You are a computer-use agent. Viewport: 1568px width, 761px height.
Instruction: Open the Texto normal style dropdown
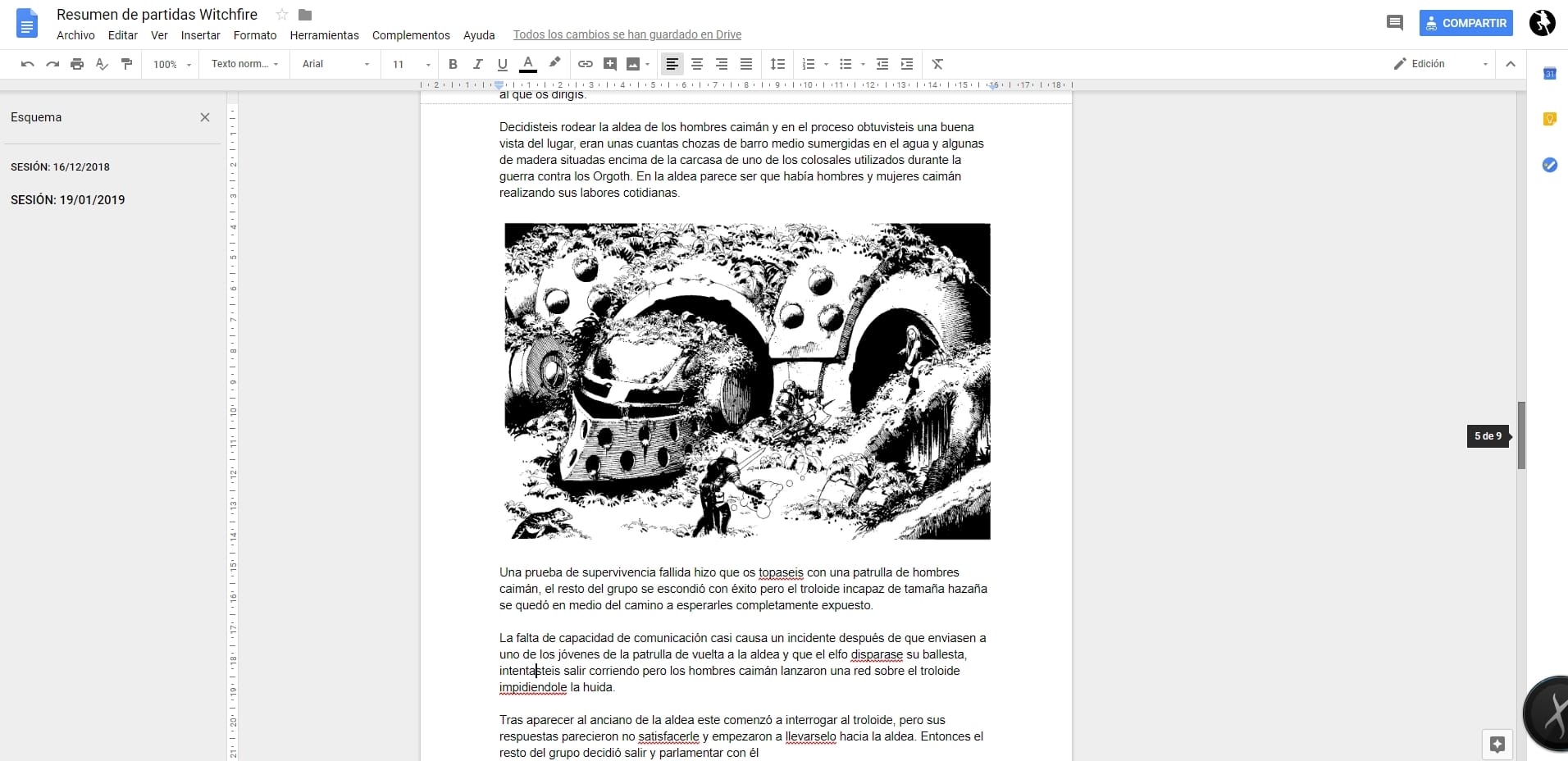point(244,64)
